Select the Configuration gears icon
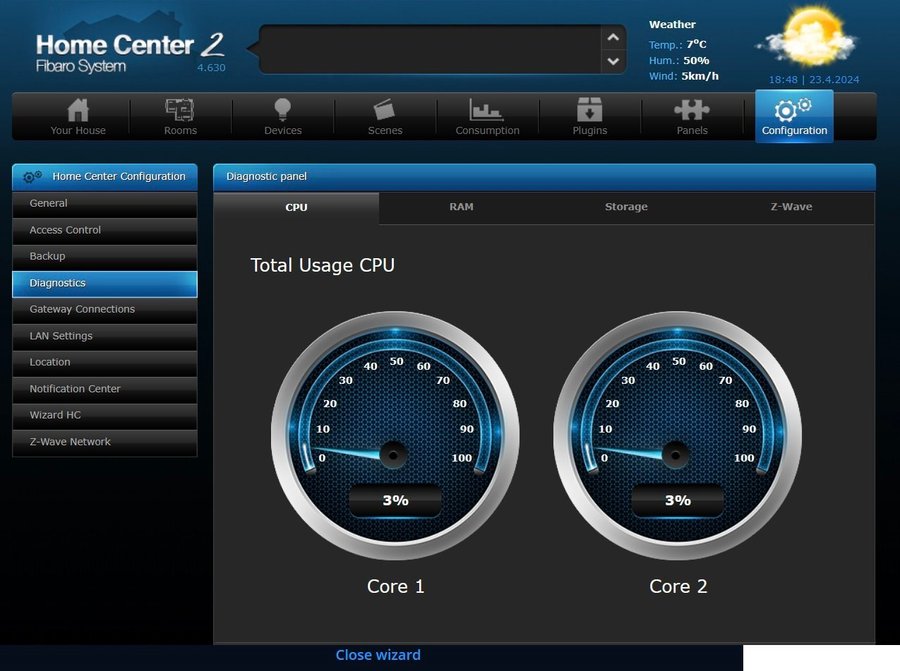The height and width of the screenshot is (671, 900). coord(794,109)
